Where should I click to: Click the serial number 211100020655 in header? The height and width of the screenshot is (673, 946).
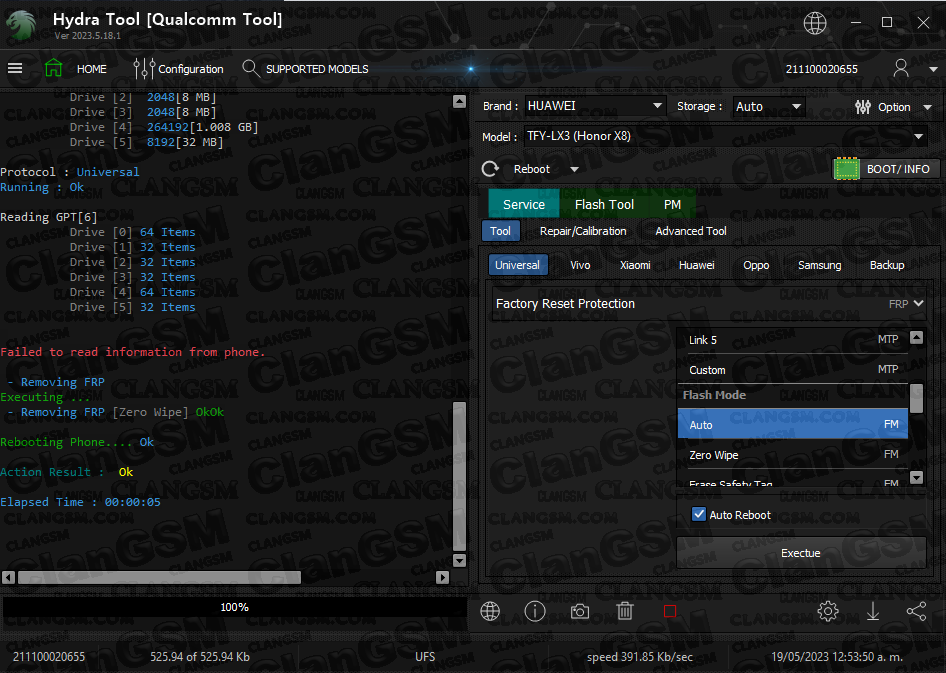(821, 69)
